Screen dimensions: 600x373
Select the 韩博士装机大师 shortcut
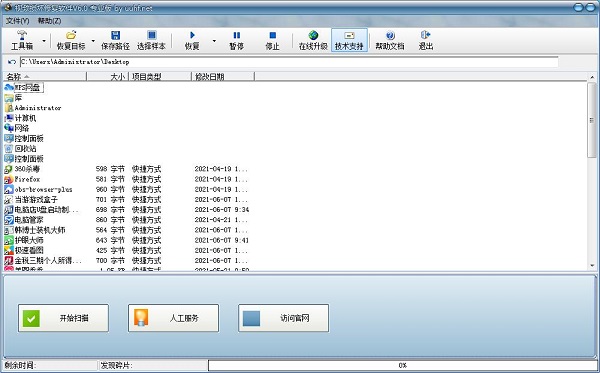click(x=35, y=230)
